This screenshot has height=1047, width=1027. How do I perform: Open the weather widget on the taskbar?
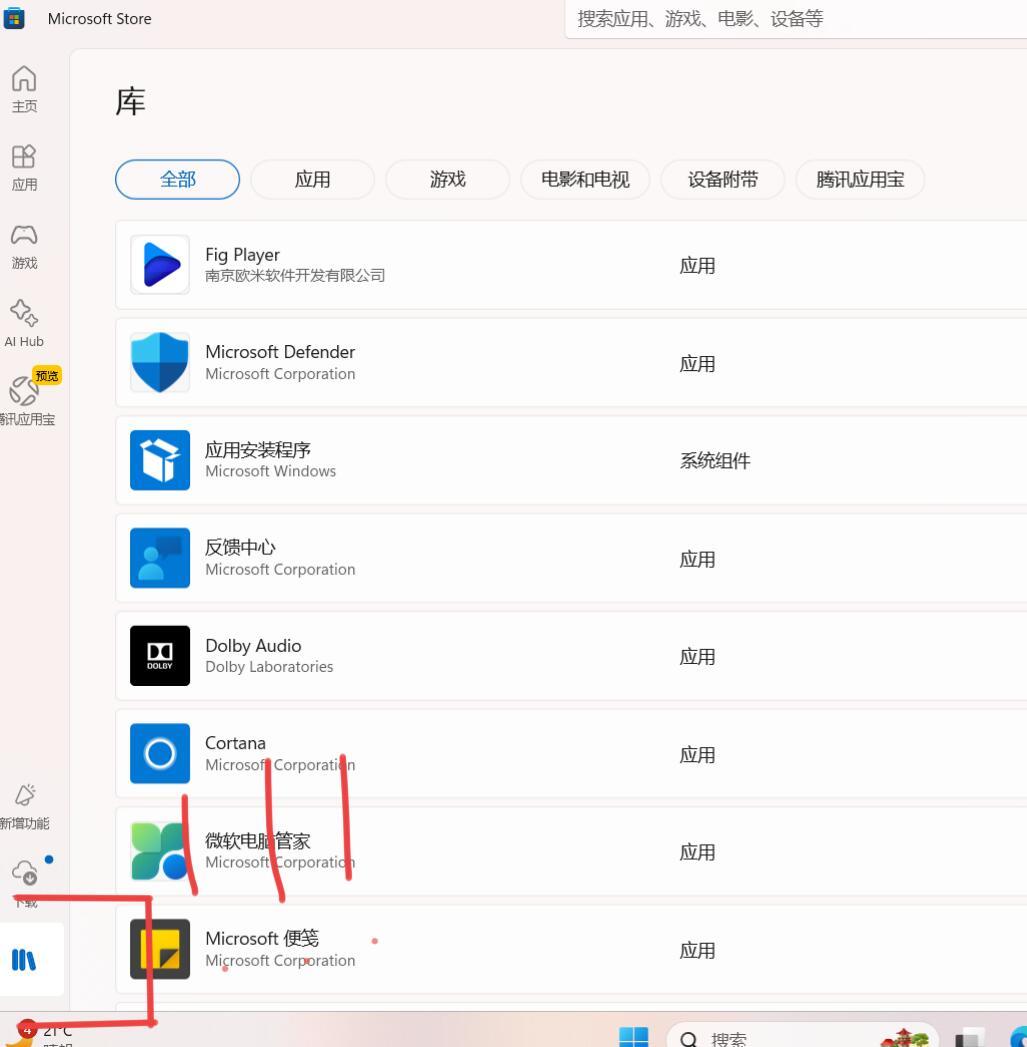[40, 1034]
